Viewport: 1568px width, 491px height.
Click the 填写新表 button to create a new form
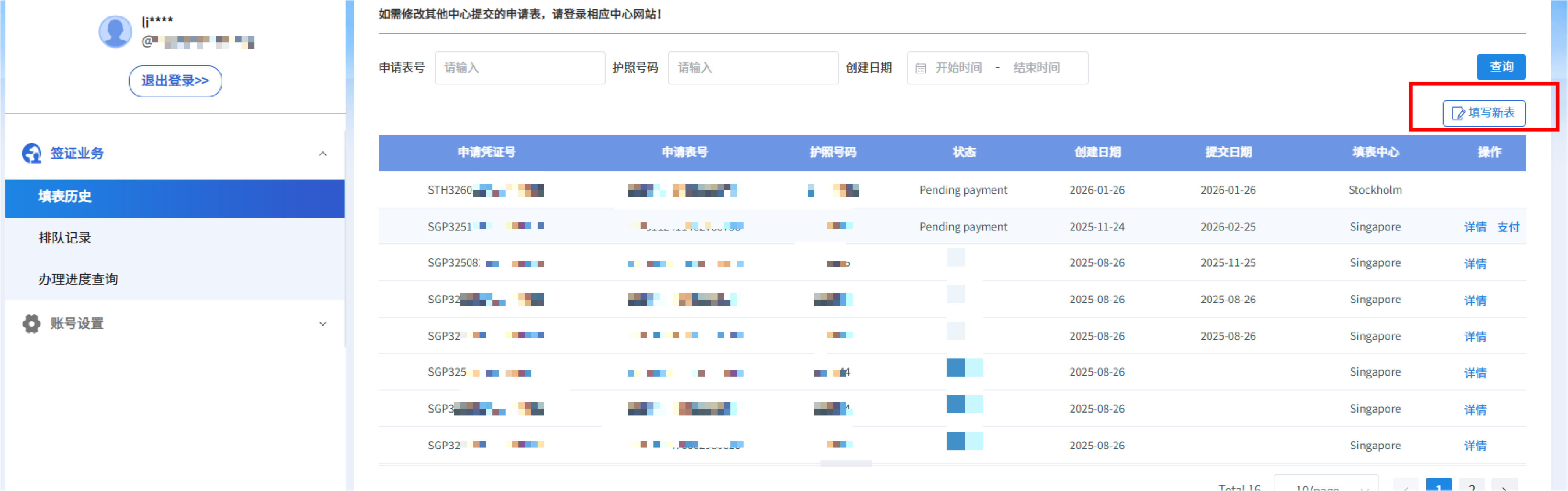(x=1484, y=113)
